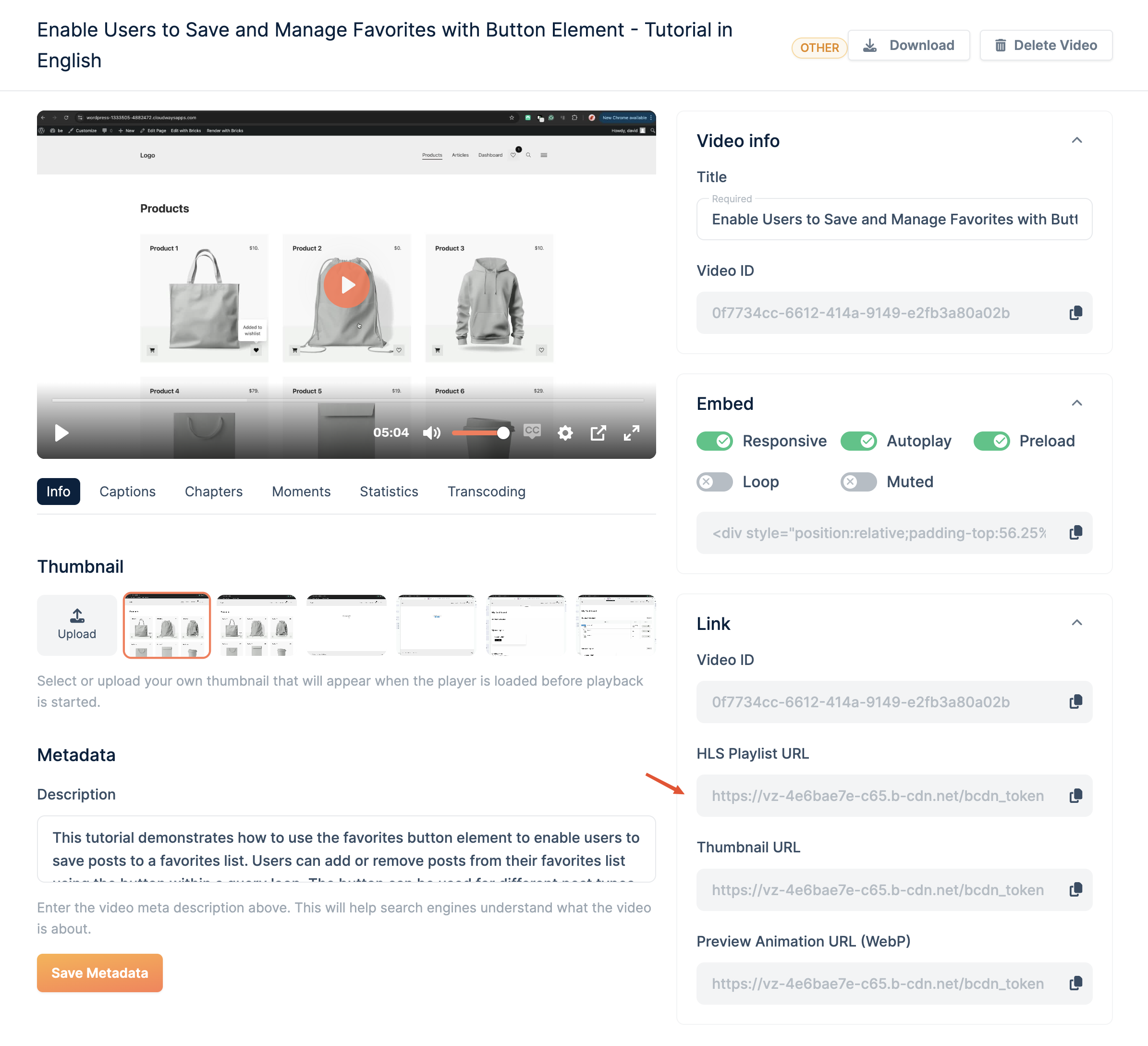The width and height of the screenshot is (1148, 1046).
Task: Collapse the Link section
Action: click(x=1076, y=623)
